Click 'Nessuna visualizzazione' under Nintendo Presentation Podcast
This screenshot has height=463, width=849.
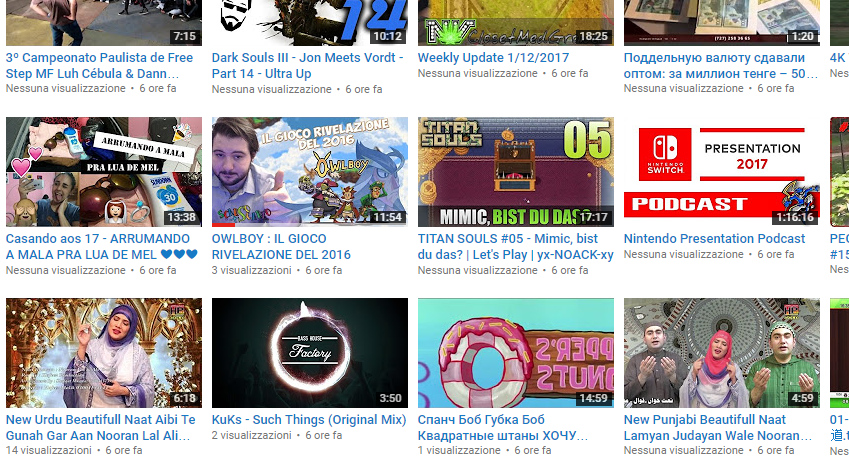pyautogui.click(x=683, y=255)
